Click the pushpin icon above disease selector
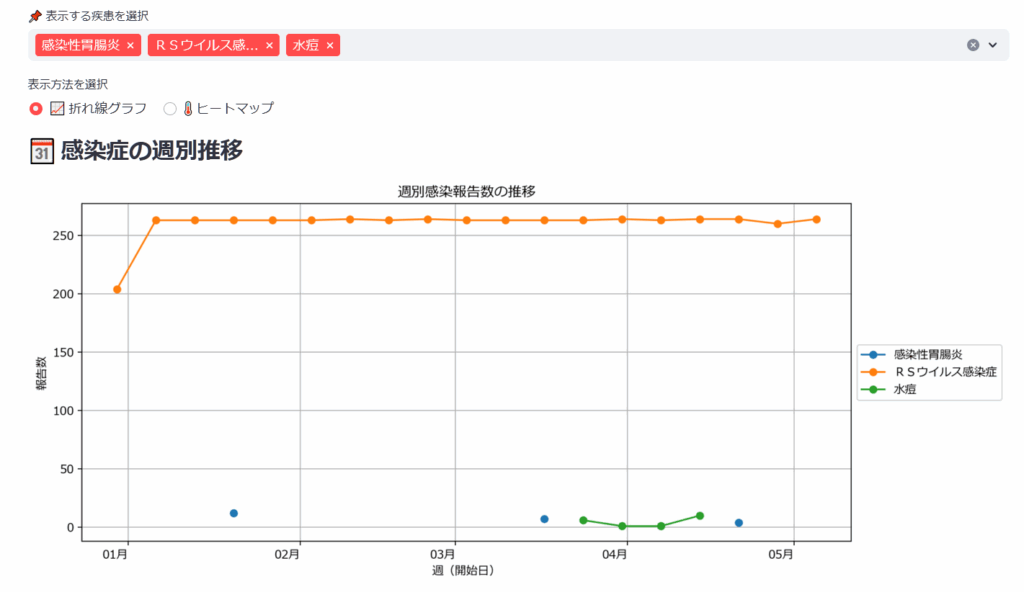 (35, 16)
